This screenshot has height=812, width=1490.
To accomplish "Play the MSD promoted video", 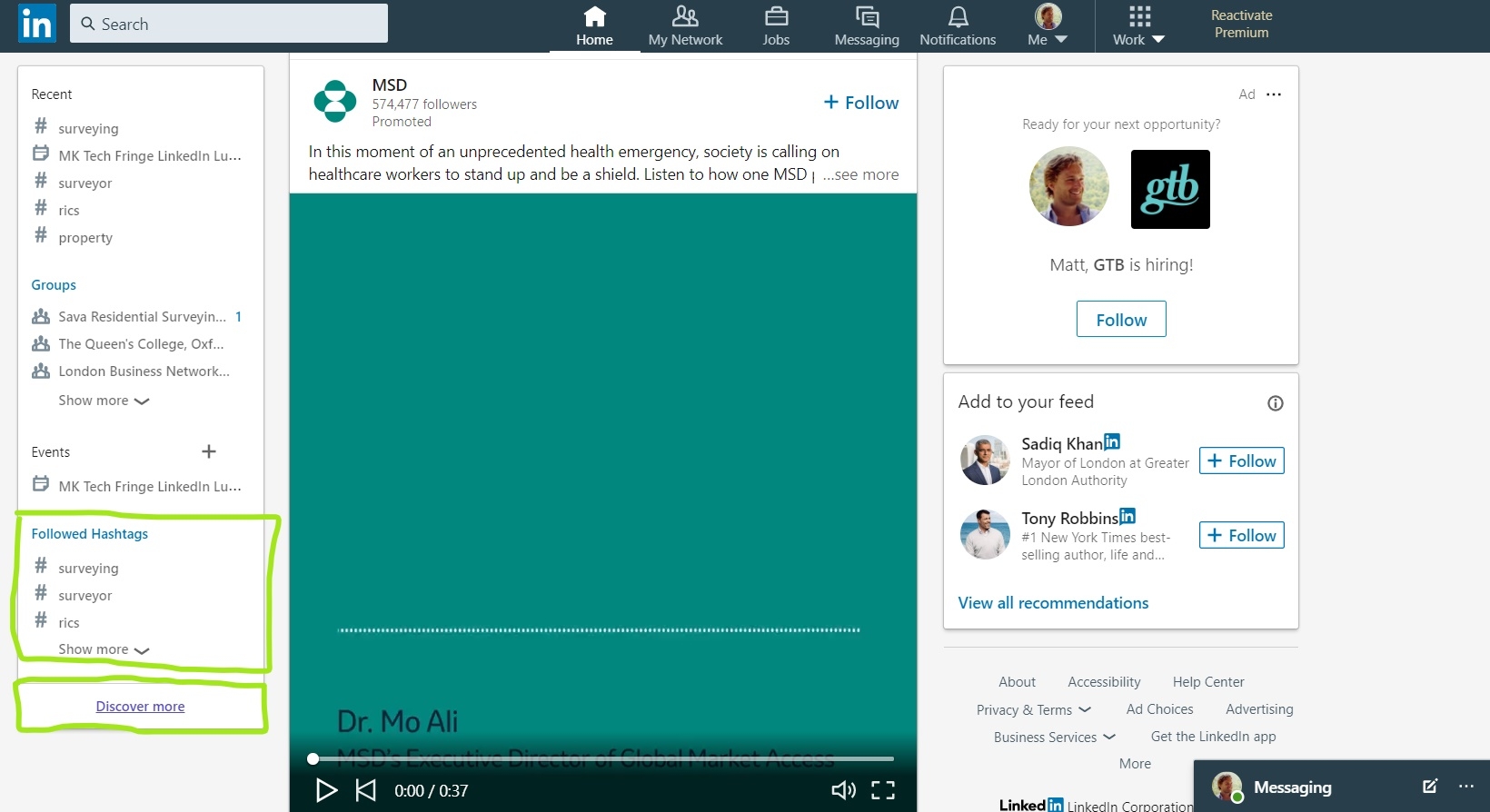I will click(x=326, y=790).
